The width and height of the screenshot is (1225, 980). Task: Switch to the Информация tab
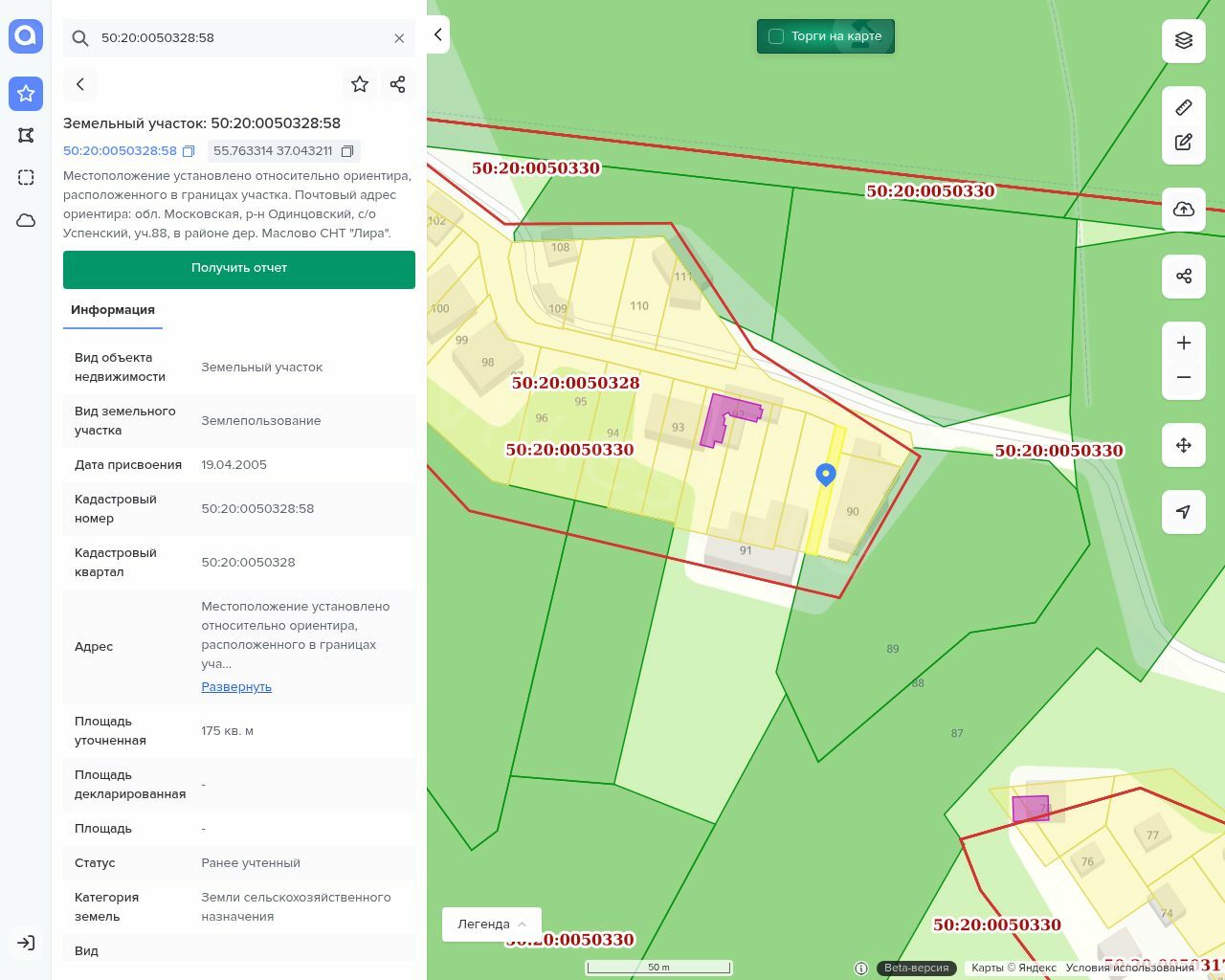click(x=112, y=310)
